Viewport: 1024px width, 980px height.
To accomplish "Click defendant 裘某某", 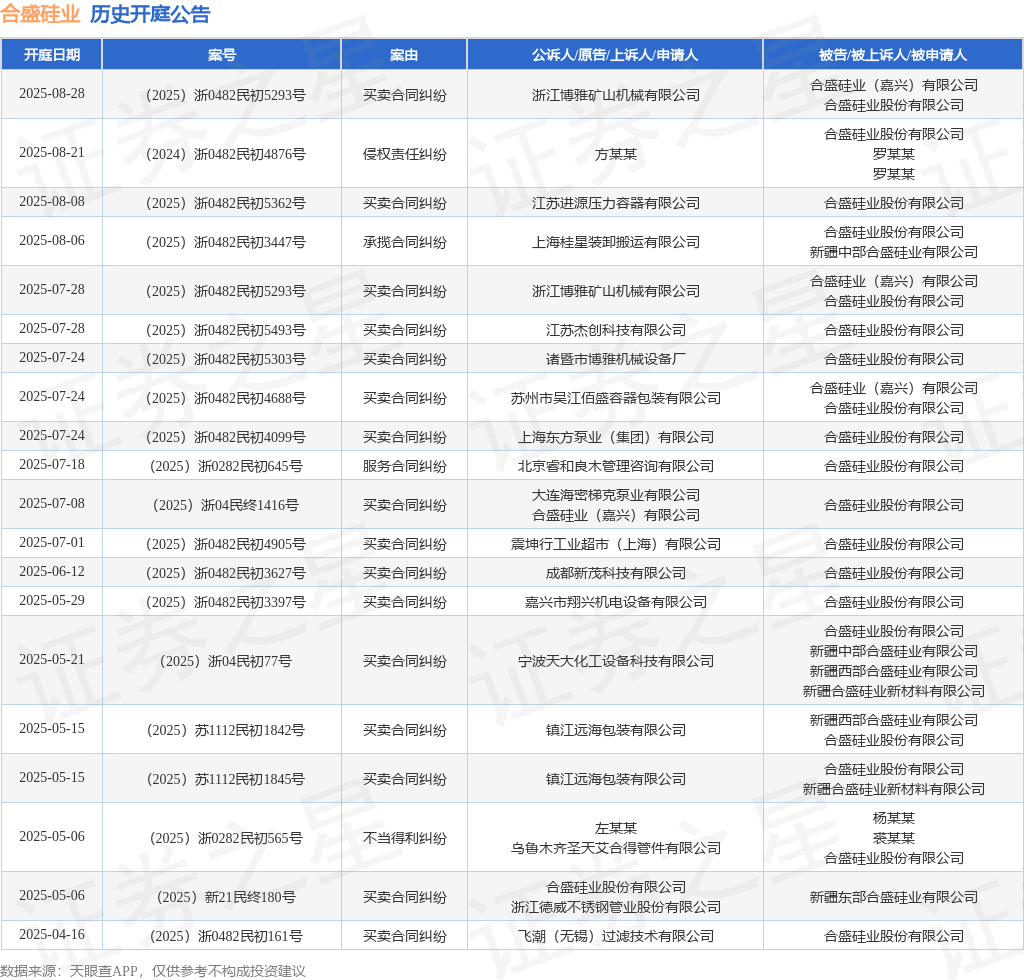I will pos(893,838).
